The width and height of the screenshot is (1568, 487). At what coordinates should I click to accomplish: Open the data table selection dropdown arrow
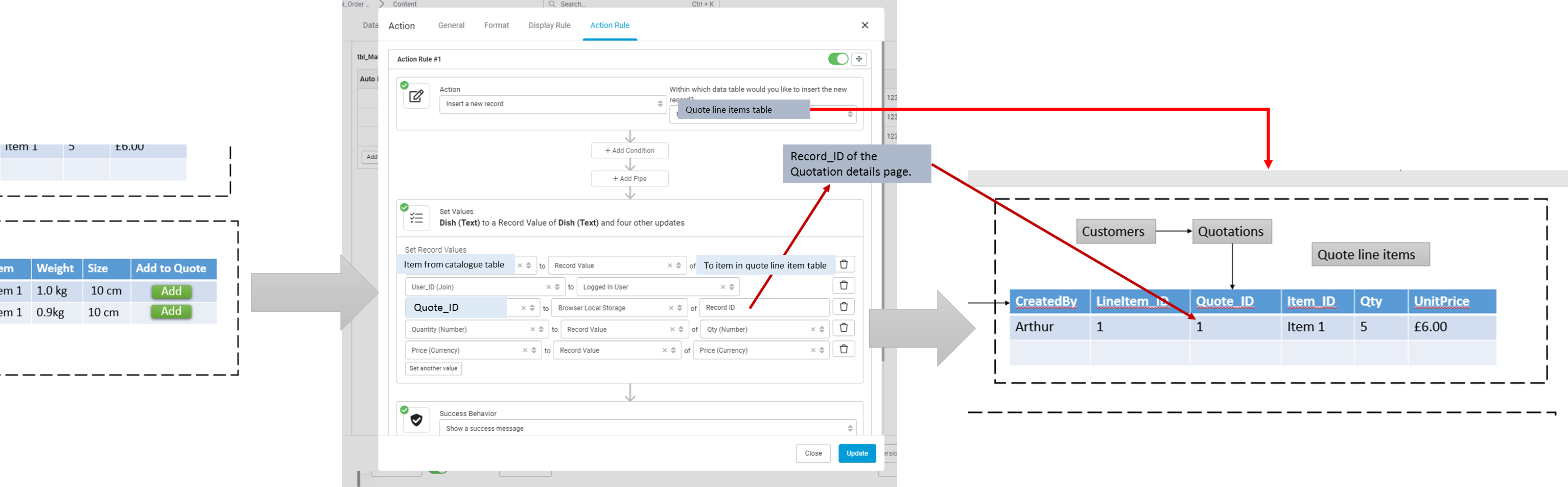click(x=850, y=114)
